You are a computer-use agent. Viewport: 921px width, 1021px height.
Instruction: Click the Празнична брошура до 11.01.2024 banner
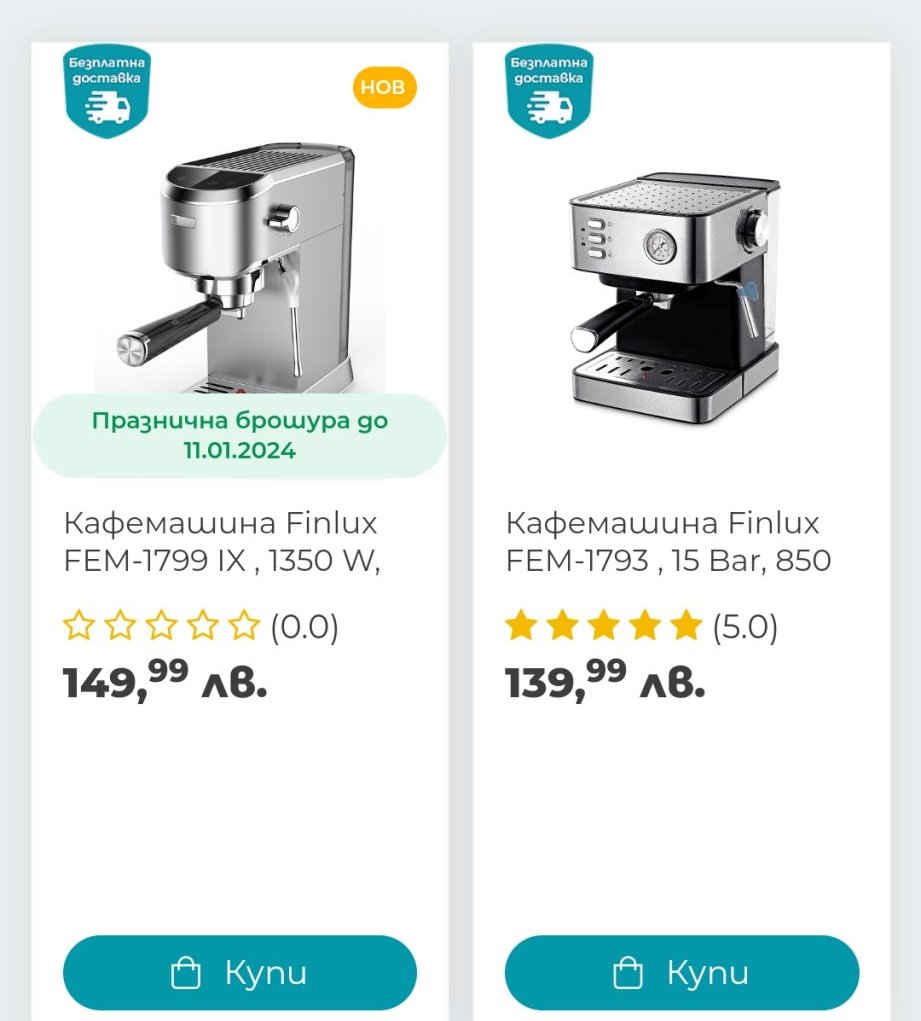240,436
